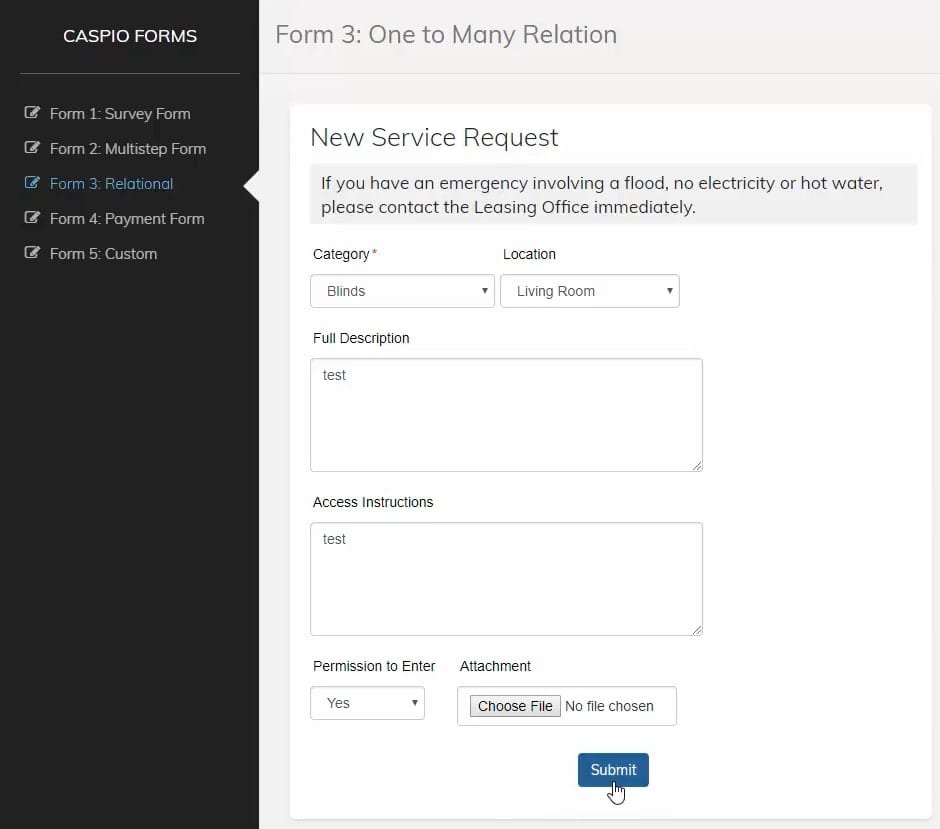
Task: Click the edit icon beside Form 1: Survey Form
Action: (32, 113)
